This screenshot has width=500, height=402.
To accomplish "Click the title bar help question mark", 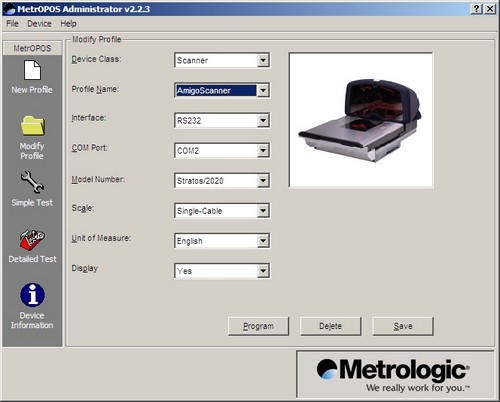I will coord(477,9).
